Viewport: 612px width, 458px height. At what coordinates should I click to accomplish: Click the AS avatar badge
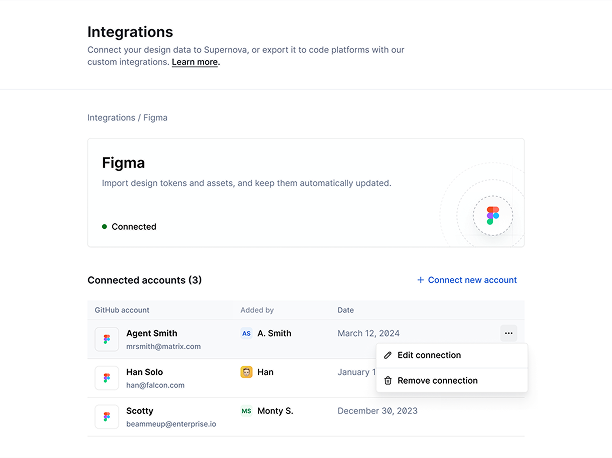(246, 333)
